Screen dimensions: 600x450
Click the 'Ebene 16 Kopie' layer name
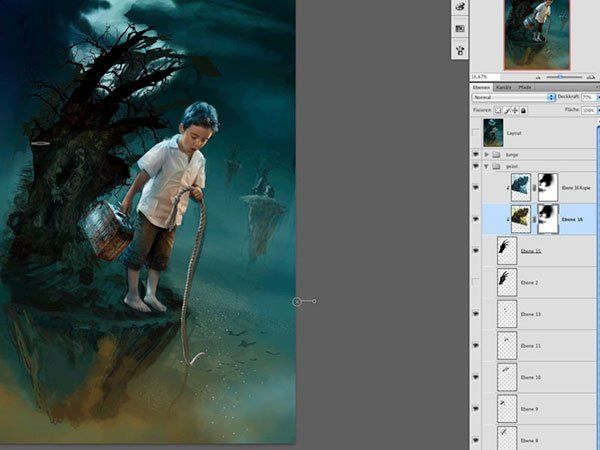[x=576, y=188]
